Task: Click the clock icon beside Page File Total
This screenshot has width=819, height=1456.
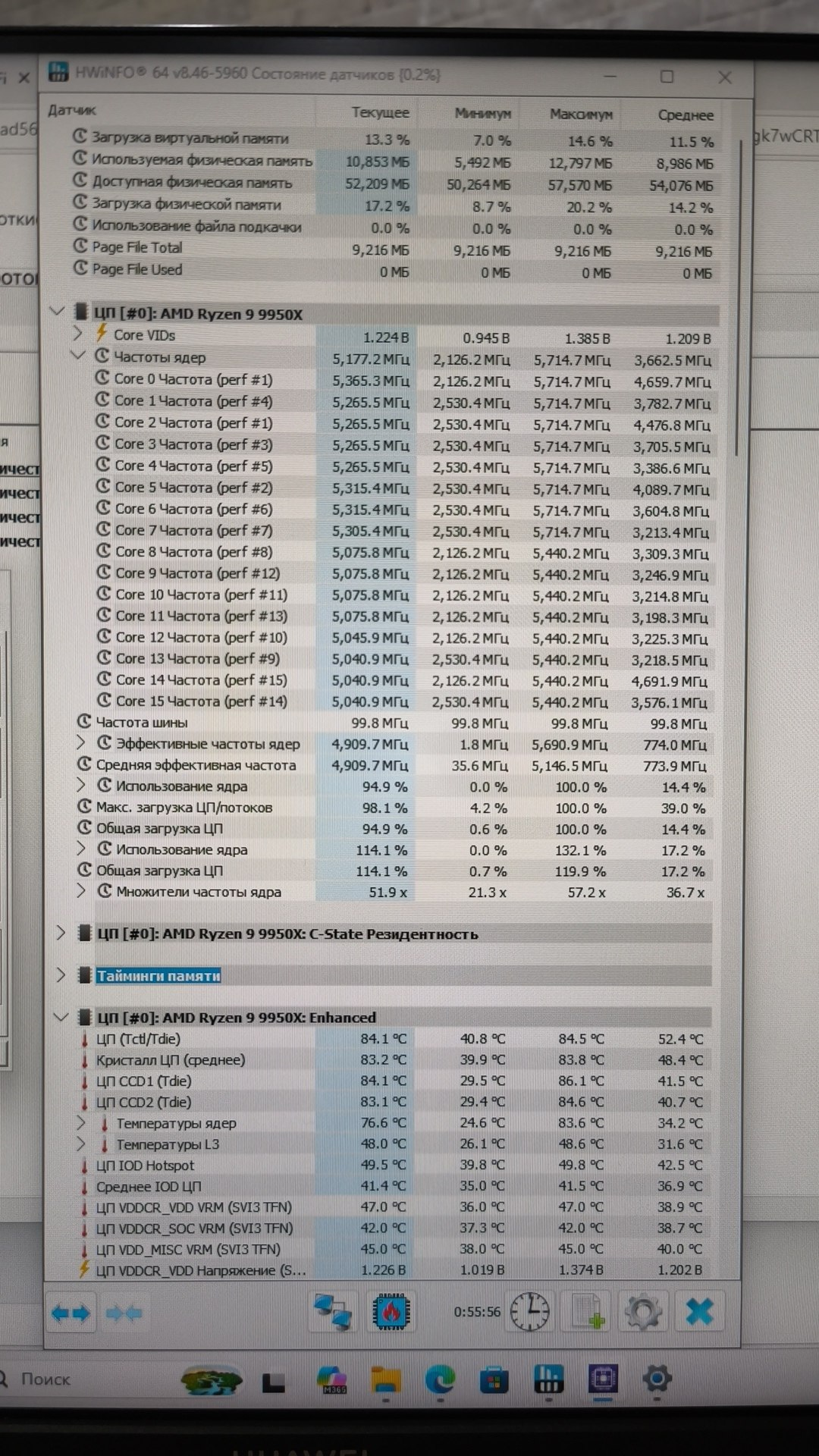Action: [80, 246]
